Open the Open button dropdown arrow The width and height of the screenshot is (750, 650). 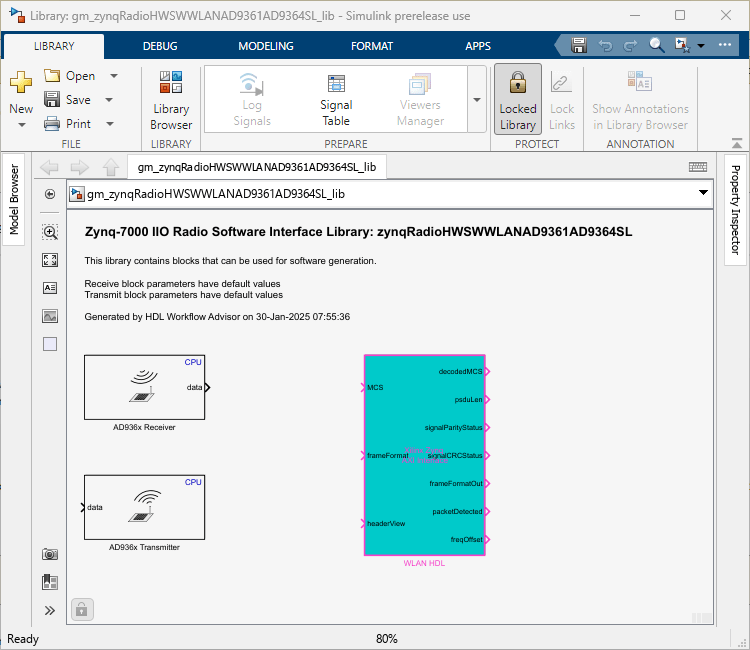click(x=114, y=76)
